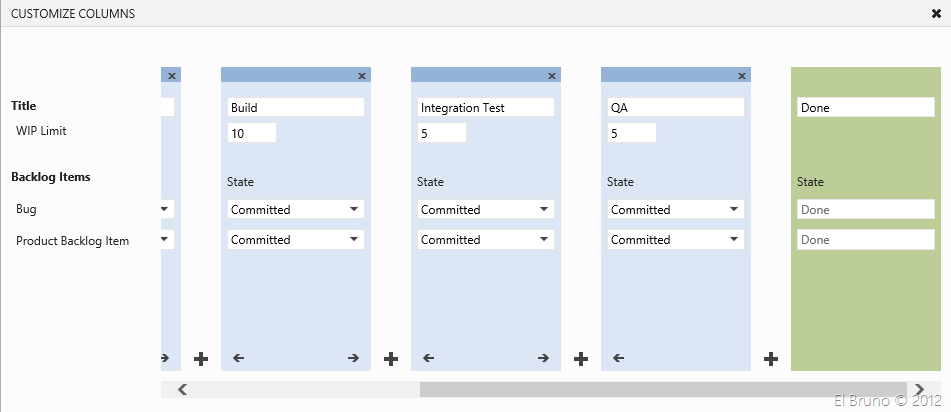Open Bug state dropdown in Build column
951x412 pixels.
click(295, 210)
